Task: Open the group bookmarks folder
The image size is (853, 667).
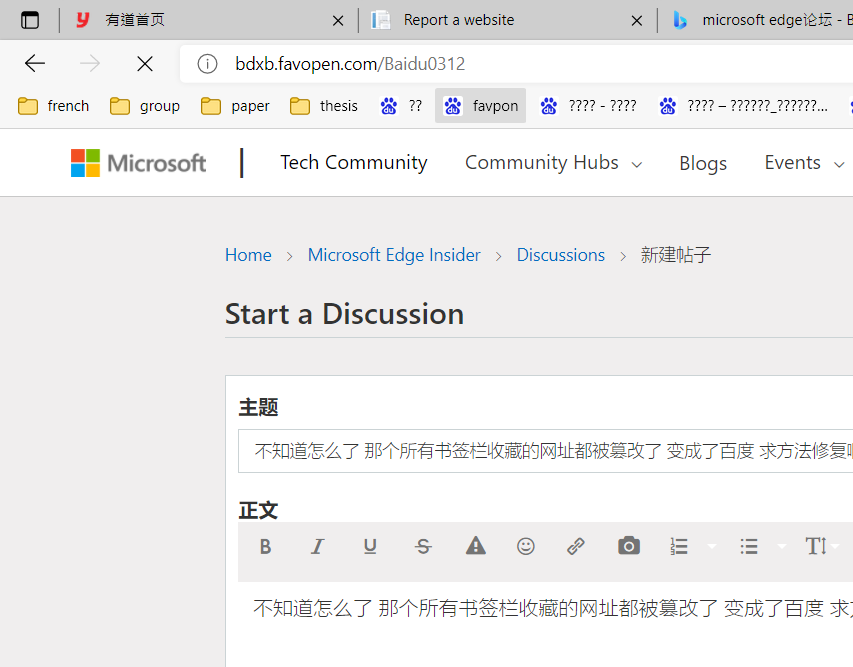Action: point(145,106)
